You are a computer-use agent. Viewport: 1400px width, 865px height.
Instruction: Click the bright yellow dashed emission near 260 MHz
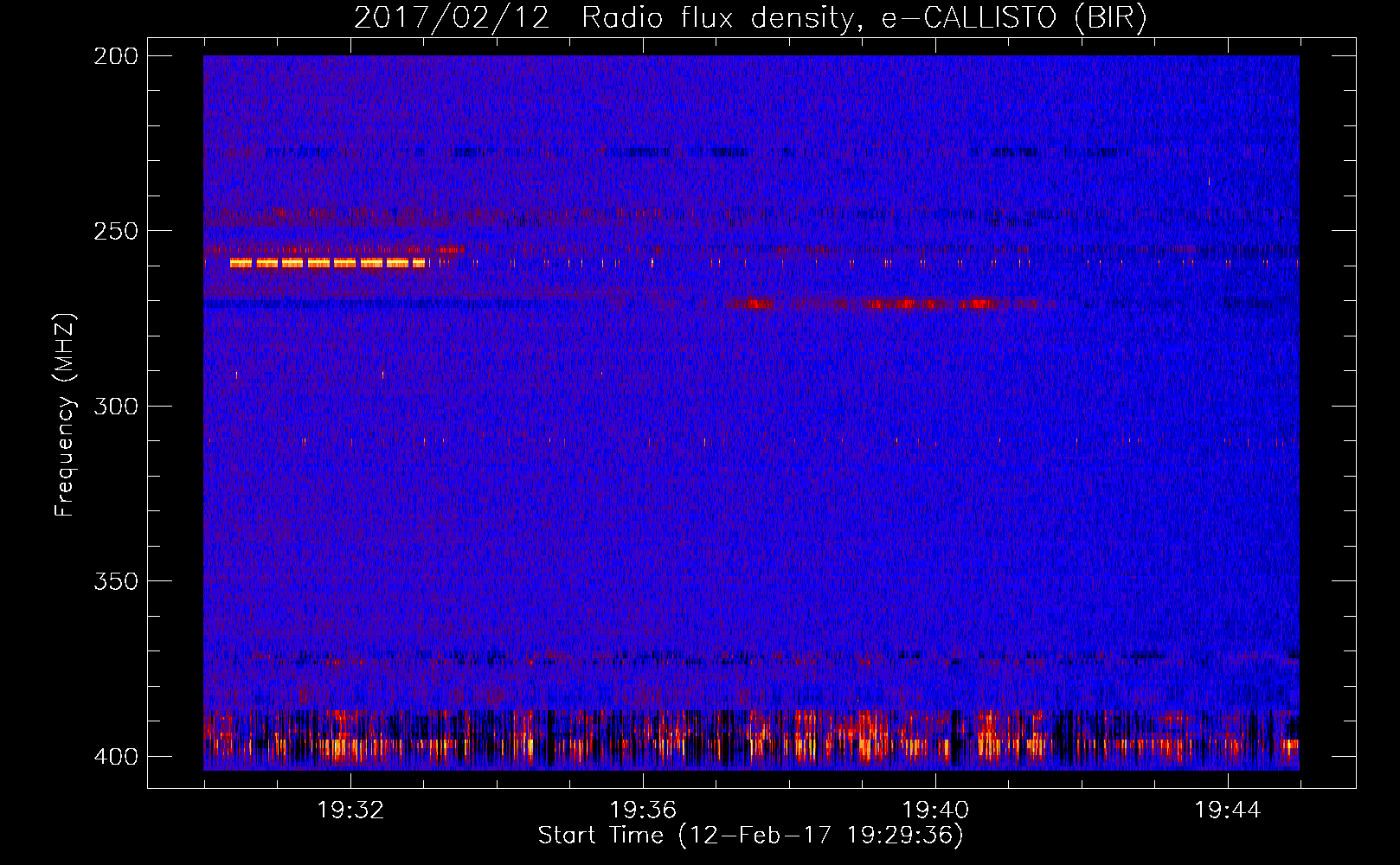(x=328, y=263)
